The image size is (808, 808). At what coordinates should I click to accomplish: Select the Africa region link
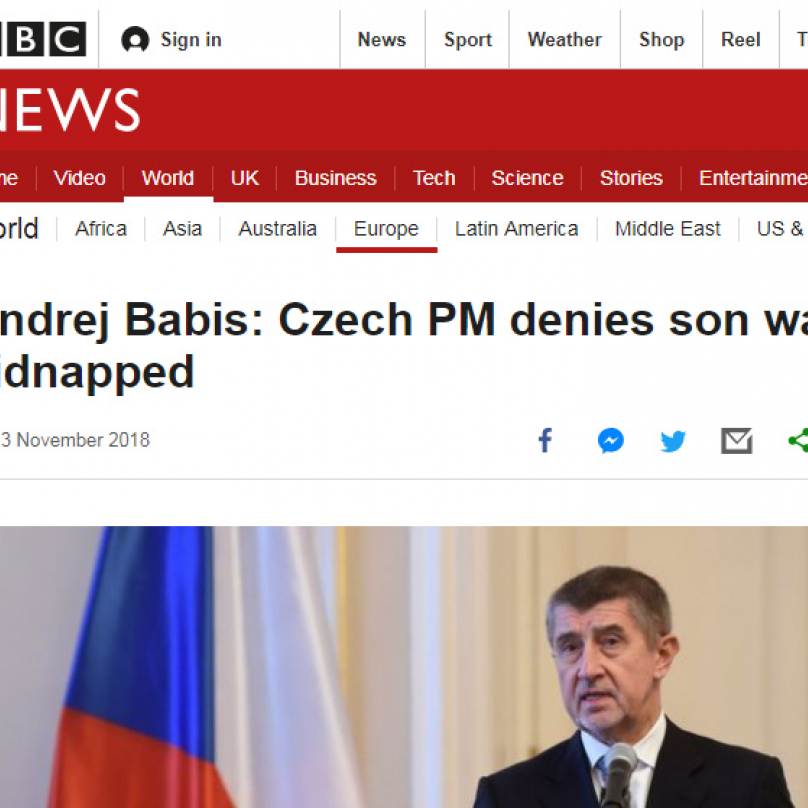(x=101, y=229)
